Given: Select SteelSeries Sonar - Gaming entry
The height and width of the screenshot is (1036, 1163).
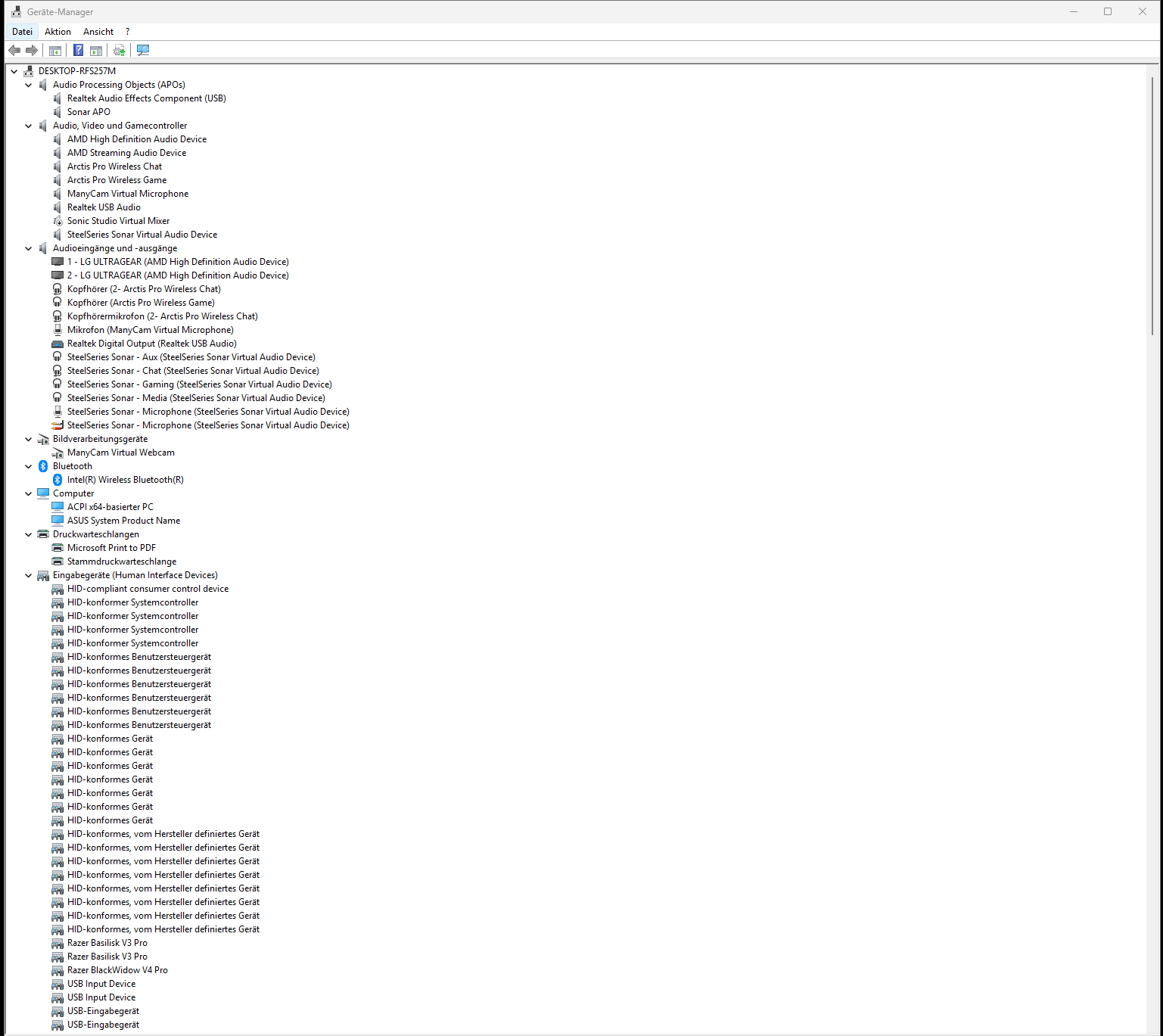Looking at the screenshot, I should pos(200,384).
